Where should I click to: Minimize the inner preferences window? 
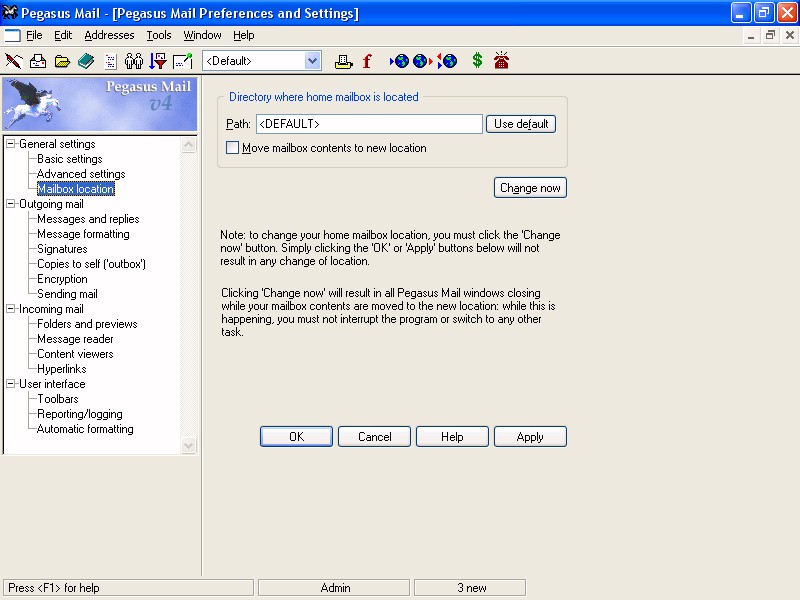coord(751,35)
